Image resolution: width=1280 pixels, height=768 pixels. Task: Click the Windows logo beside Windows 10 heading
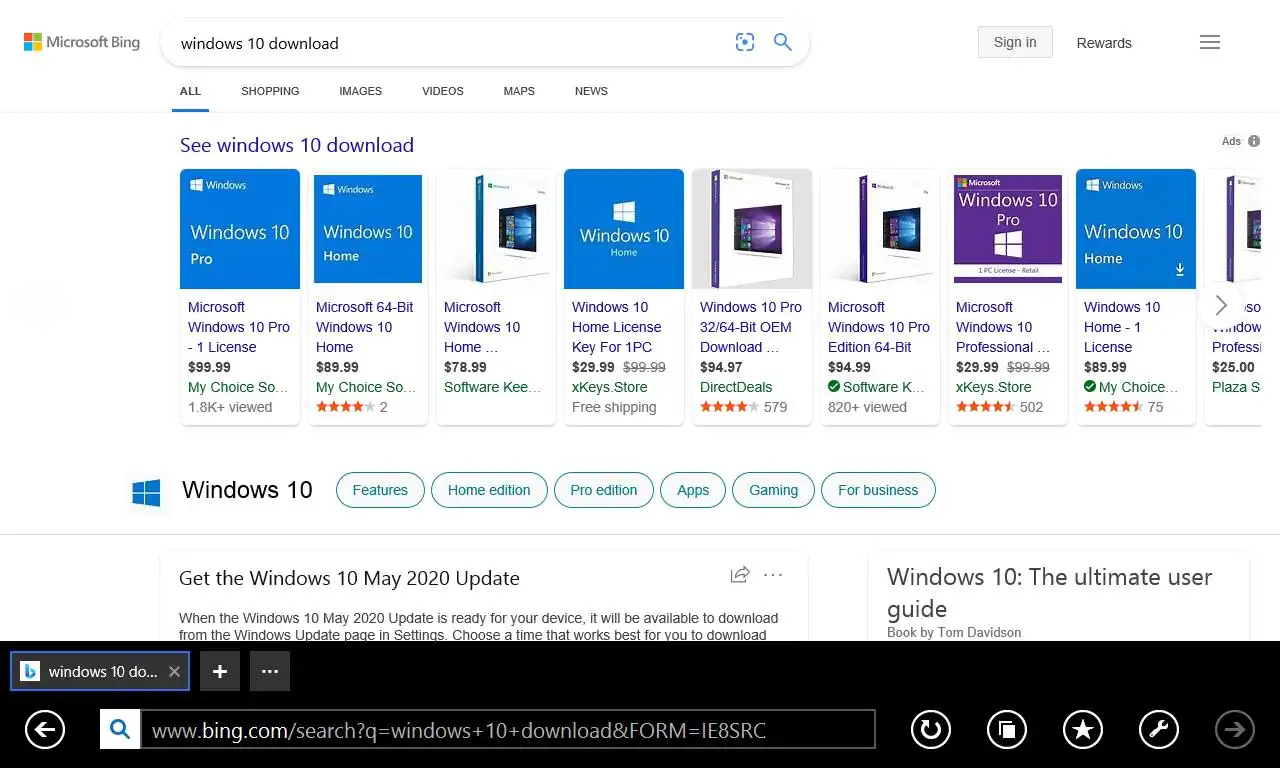tap(146, 492)
